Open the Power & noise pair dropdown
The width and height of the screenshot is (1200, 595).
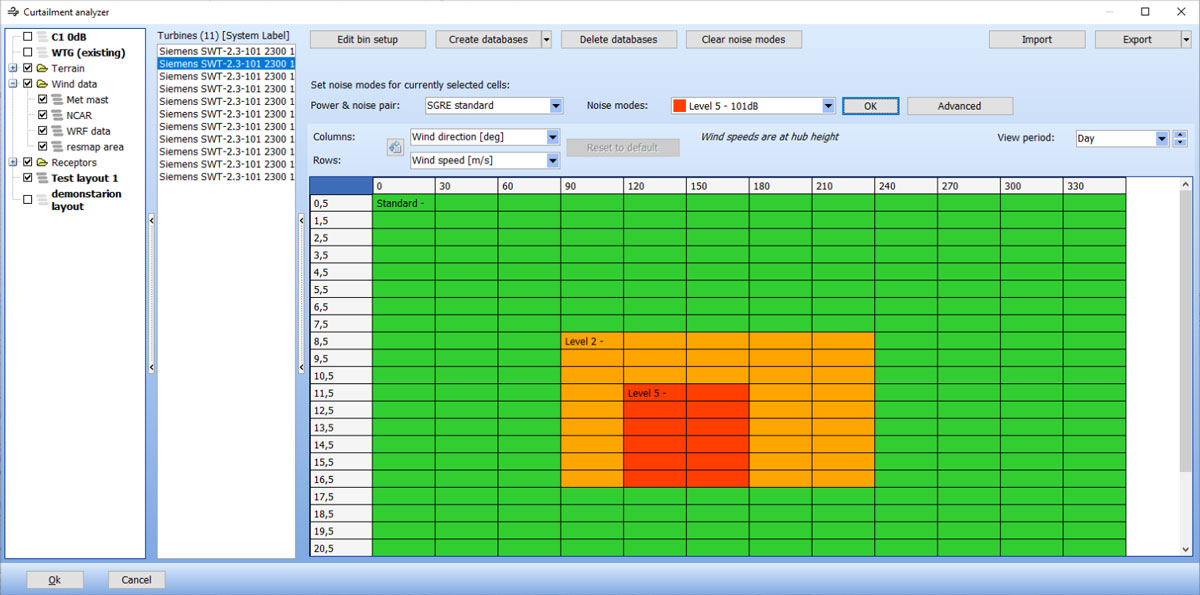point(556,106)
